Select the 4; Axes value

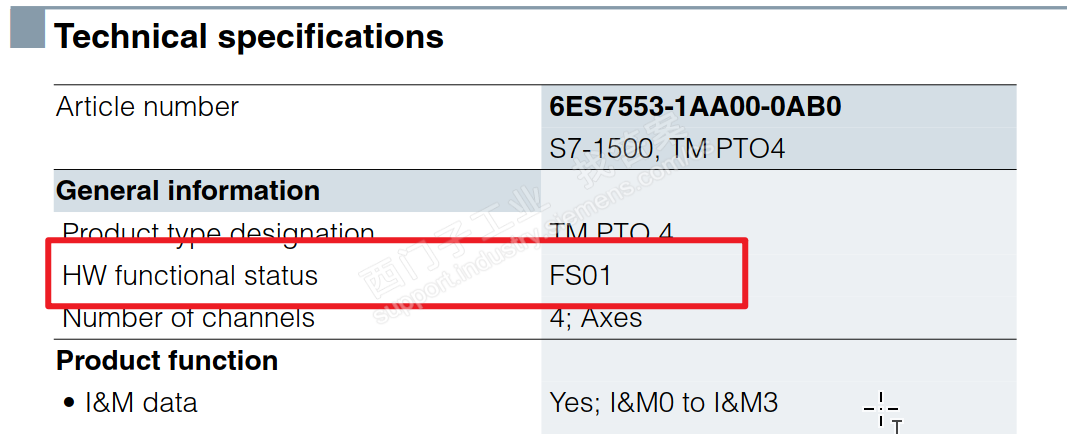596,318
